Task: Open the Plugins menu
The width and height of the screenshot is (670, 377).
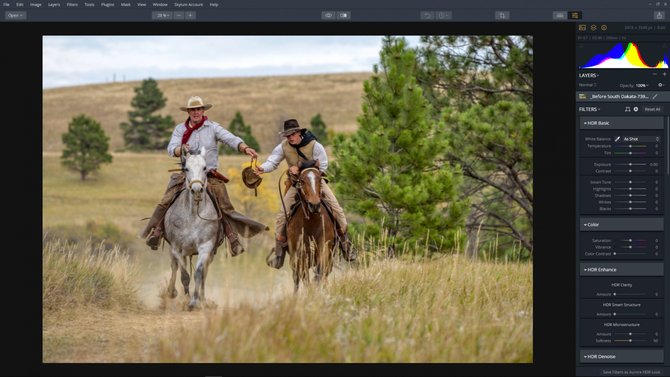Action: point(107,5)
